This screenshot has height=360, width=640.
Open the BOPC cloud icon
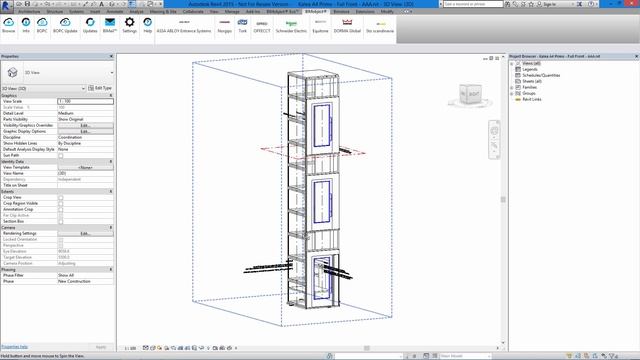(42, 25)
